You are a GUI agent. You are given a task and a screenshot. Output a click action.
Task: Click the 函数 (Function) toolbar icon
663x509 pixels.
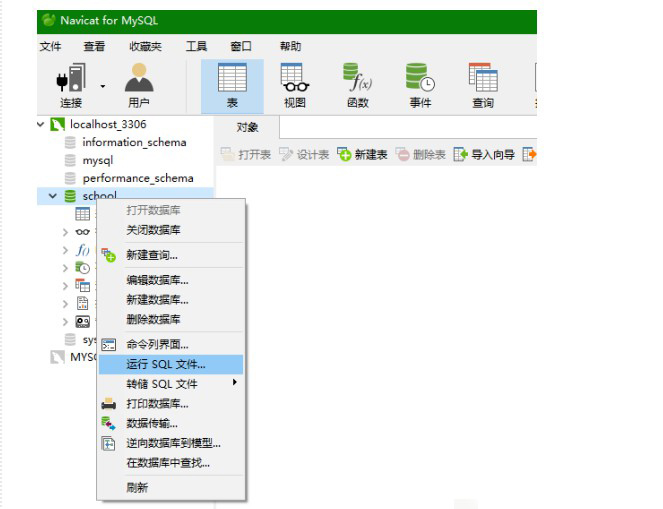(357, 84)
